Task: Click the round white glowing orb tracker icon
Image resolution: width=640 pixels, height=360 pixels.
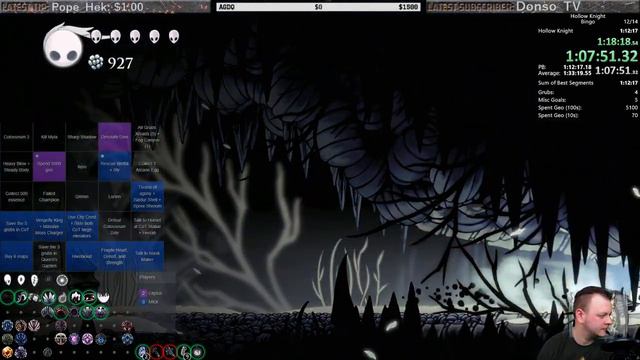Action: click(x=62, y=280)
